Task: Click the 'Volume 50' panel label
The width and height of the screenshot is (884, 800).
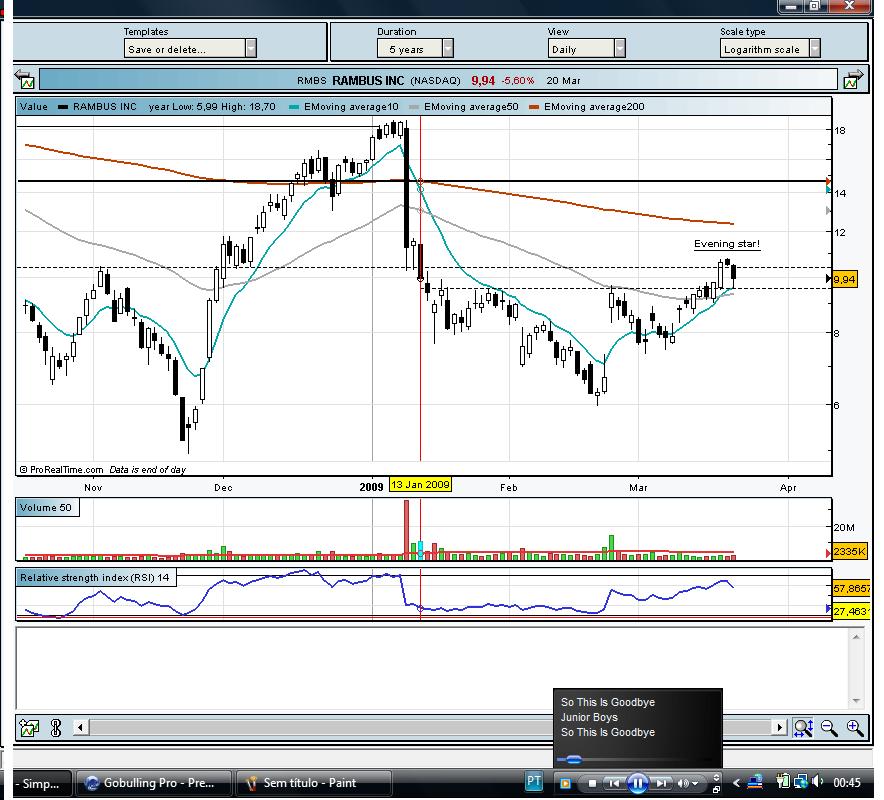Action: (x=46, y=507)
